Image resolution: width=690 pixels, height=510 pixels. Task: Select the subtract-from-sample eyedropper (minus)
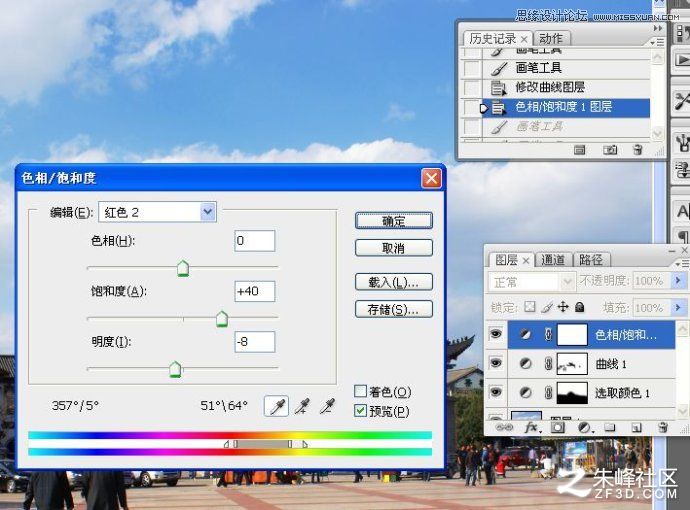(327, 406)
